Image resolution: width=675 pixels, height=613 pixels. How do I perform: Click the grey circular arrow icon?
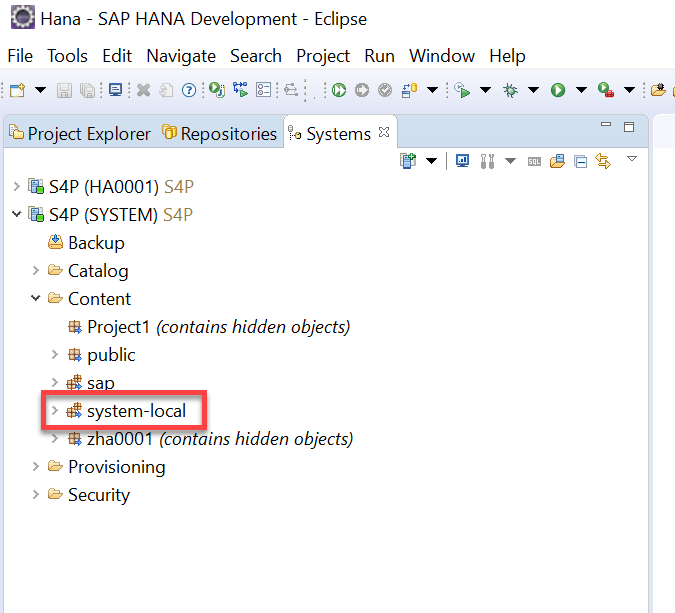pyautogui.click(x=362, y=90)
